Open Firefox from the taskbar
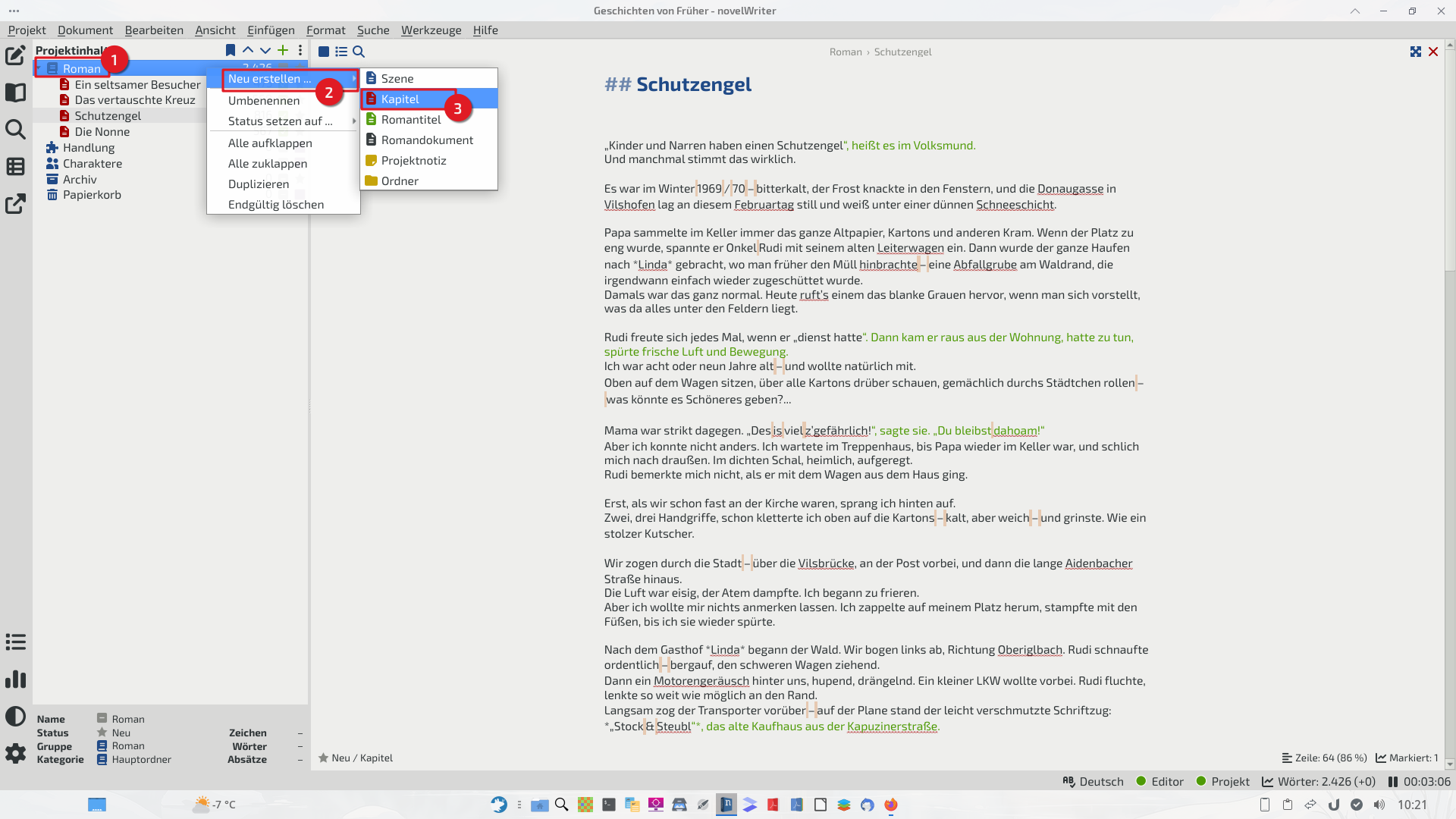This screenshot has width=1456, height=819. pos(890,805)
